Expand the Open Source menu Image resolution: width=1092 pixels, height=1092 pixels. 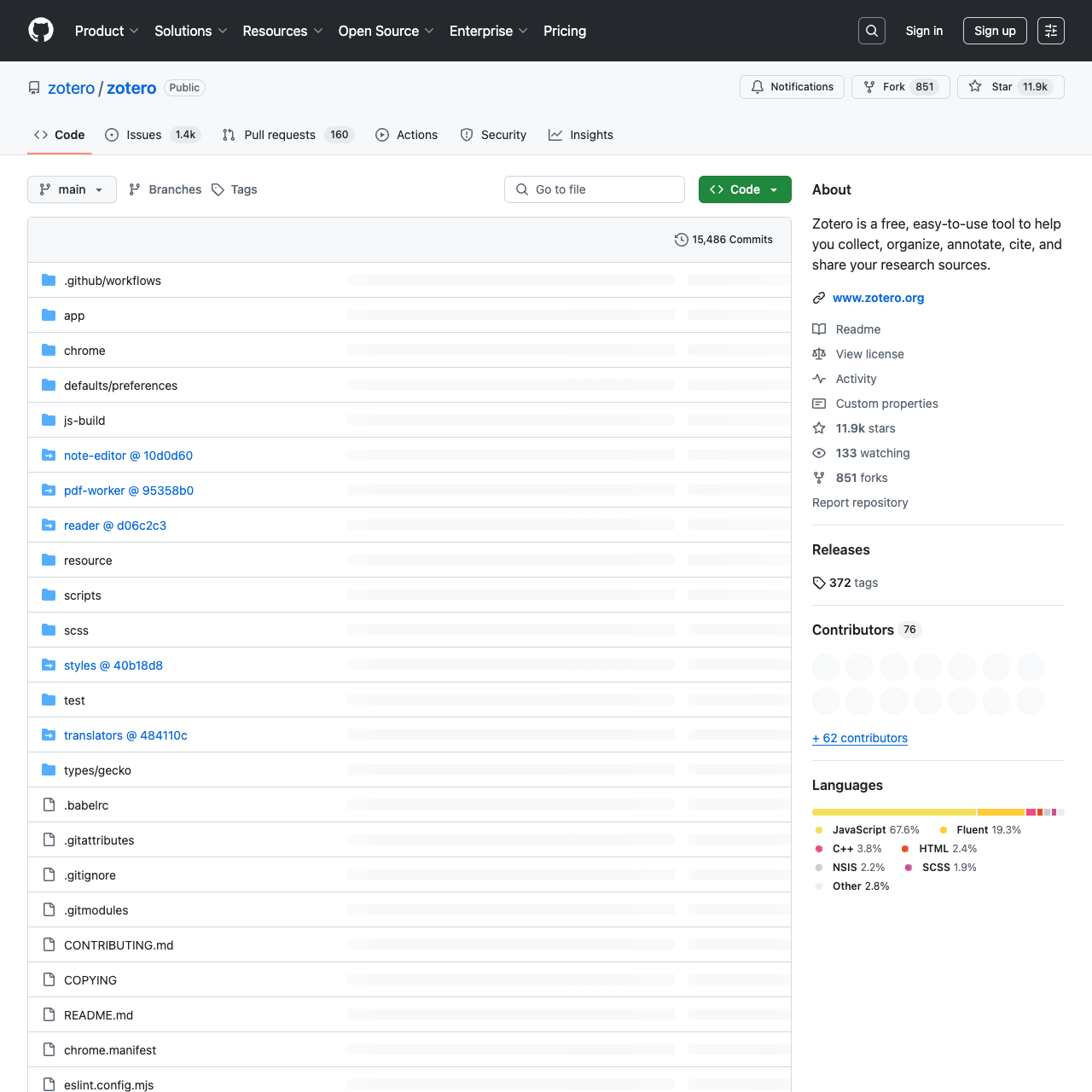[386, 31]
